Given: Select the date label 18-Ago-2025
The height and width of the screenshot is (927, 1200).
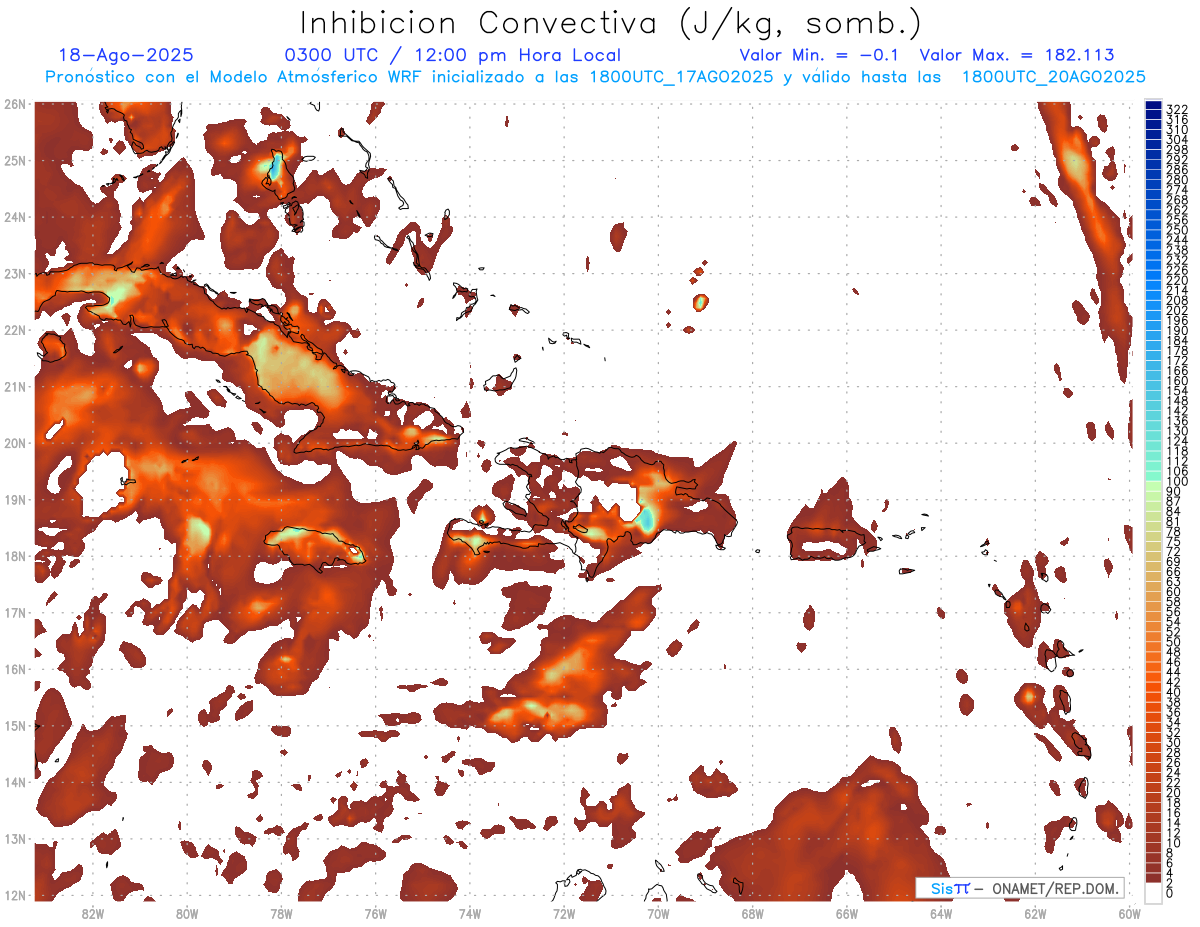Looking at the screenshot, I should point(126,56).
